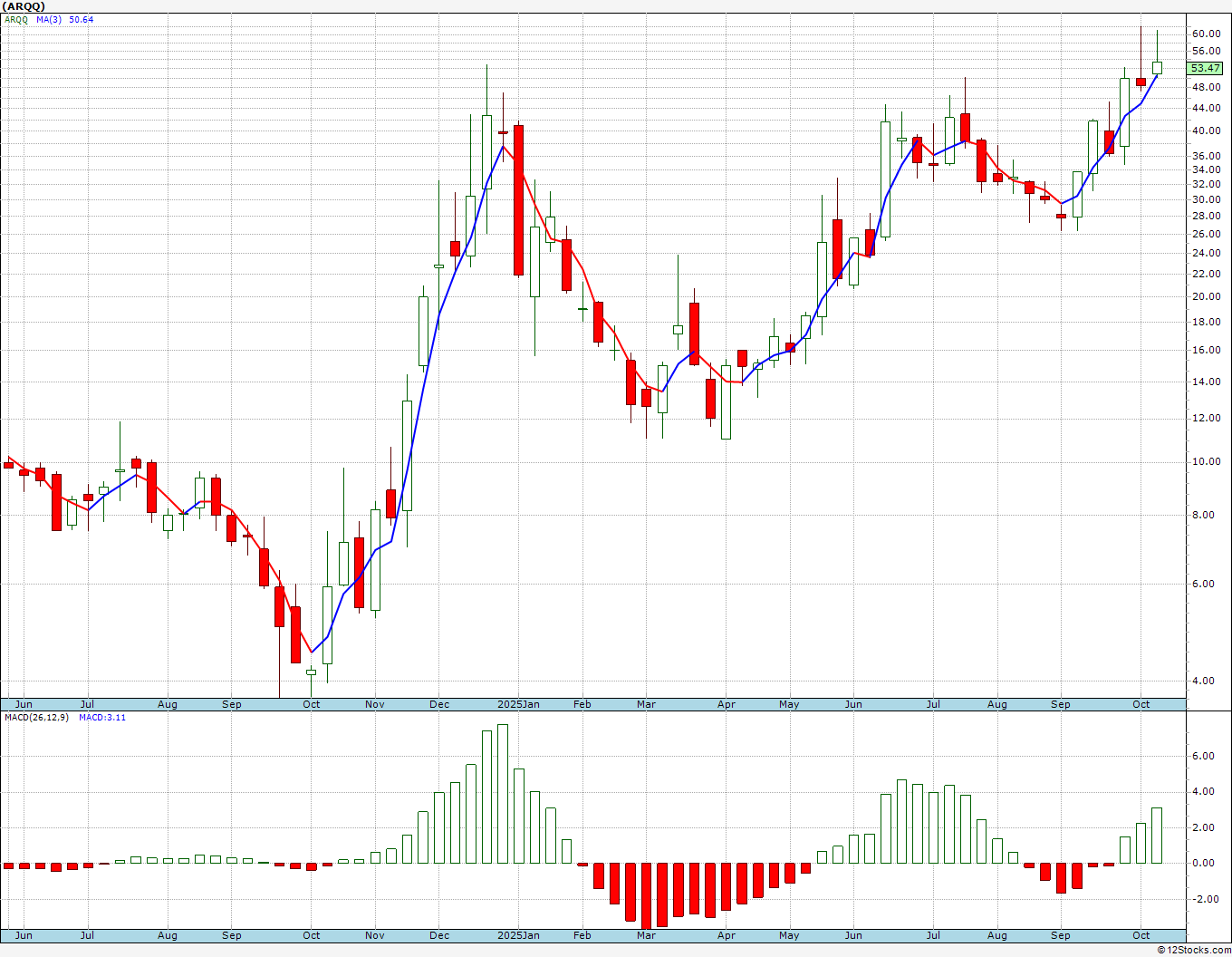This screenshot has width=1232, height=957.
Task: Select the MACD:3.11 value label
Action: (101, 717)
